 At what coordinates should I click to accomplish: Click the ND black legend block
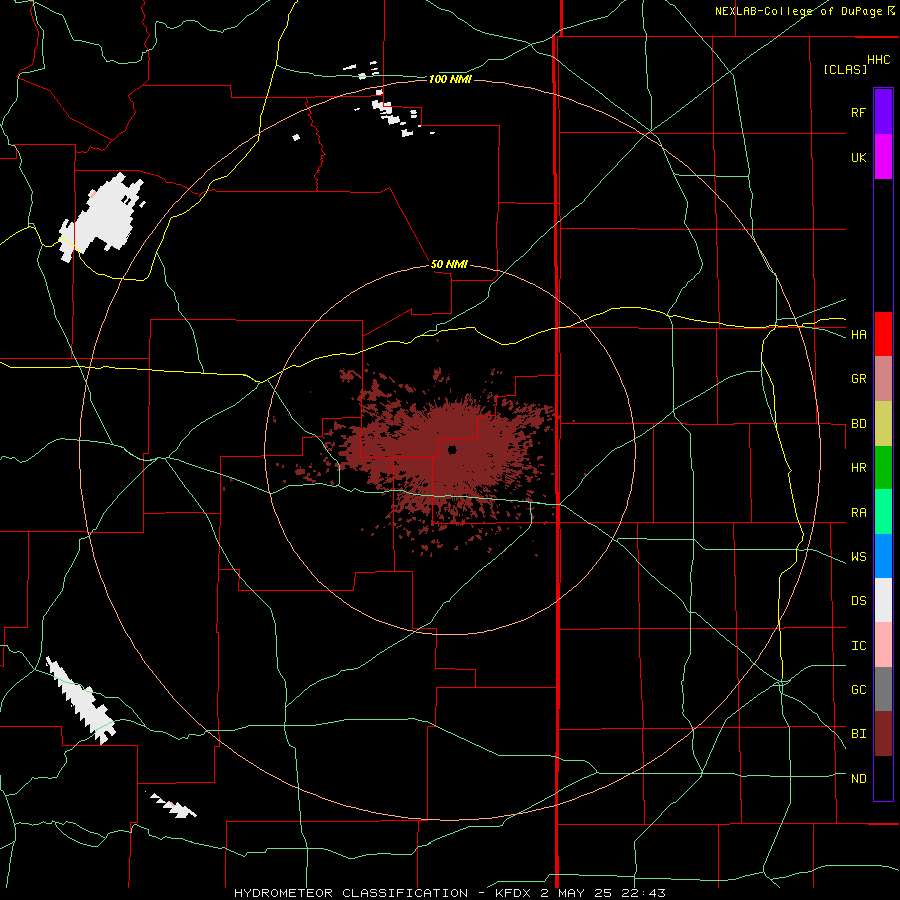coord(883,778)
